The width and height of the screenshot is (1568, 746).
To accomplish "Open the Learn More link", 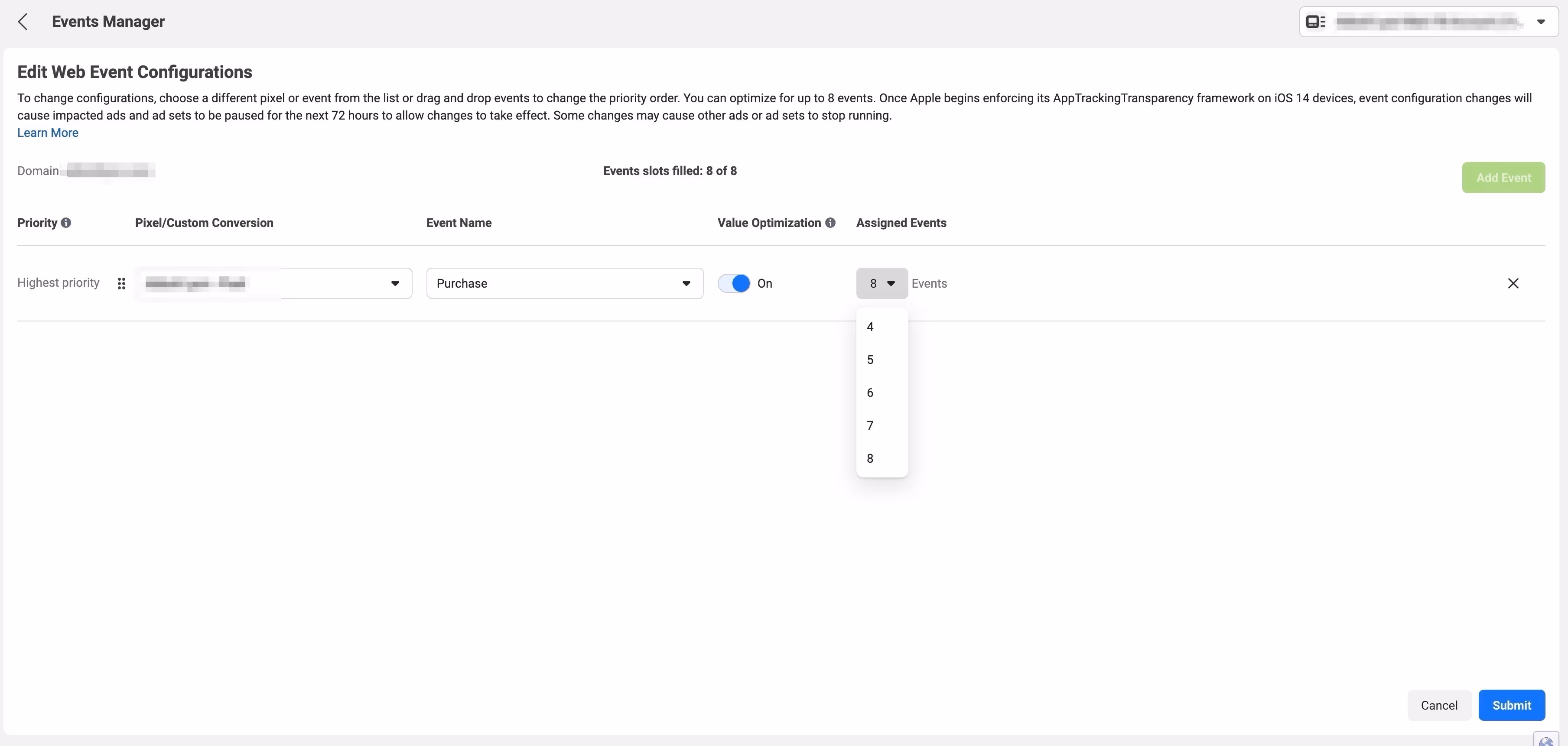I will [x=48, y=133].
